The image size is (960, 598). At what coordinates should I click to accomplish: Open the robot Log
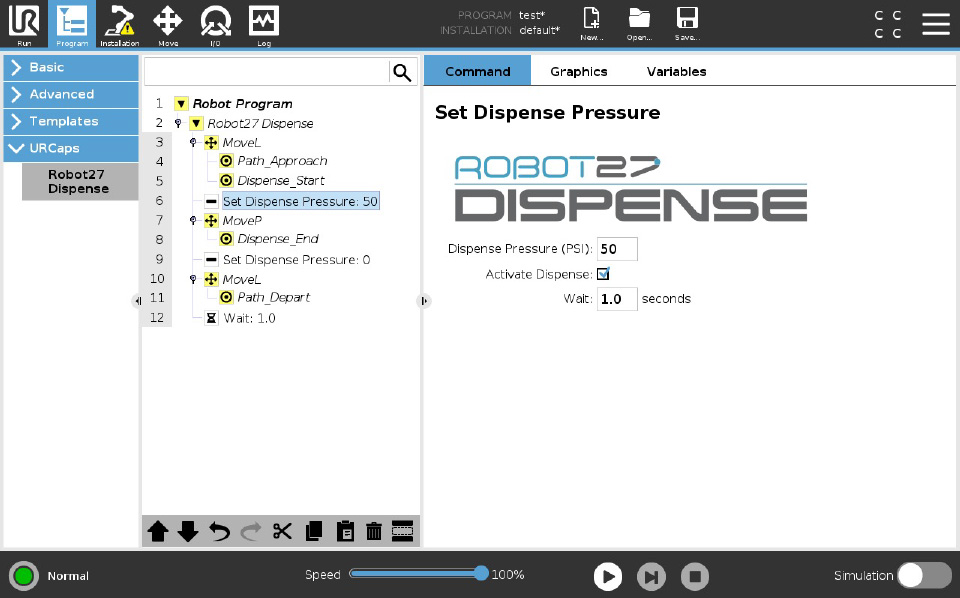tap(263, 24)
